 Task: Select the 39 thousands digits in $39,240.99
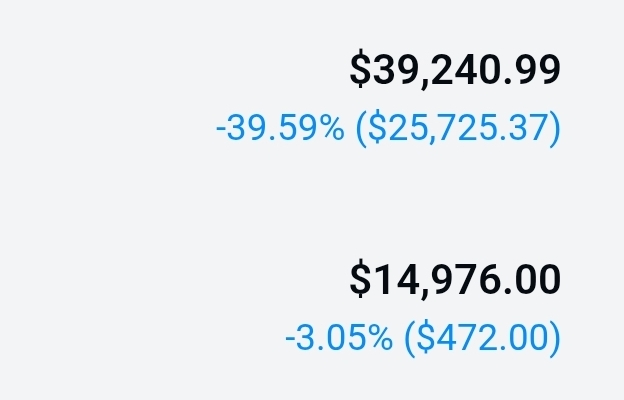point(390,70)
